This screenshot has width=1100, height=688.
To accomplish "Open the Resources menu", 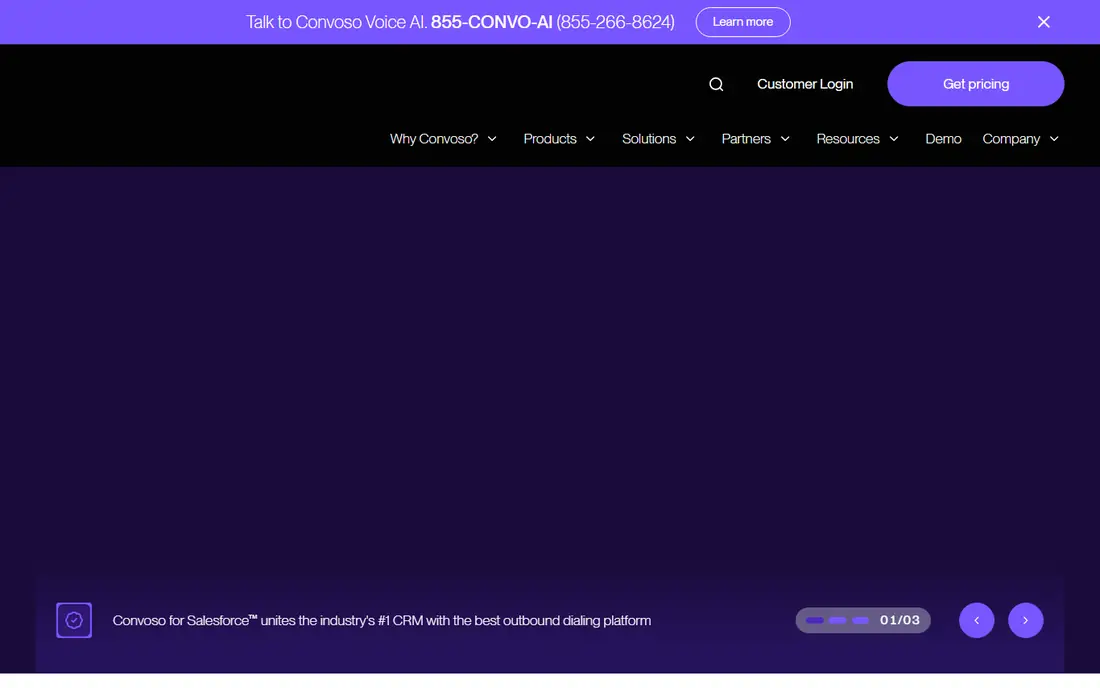I will point(847,139).
